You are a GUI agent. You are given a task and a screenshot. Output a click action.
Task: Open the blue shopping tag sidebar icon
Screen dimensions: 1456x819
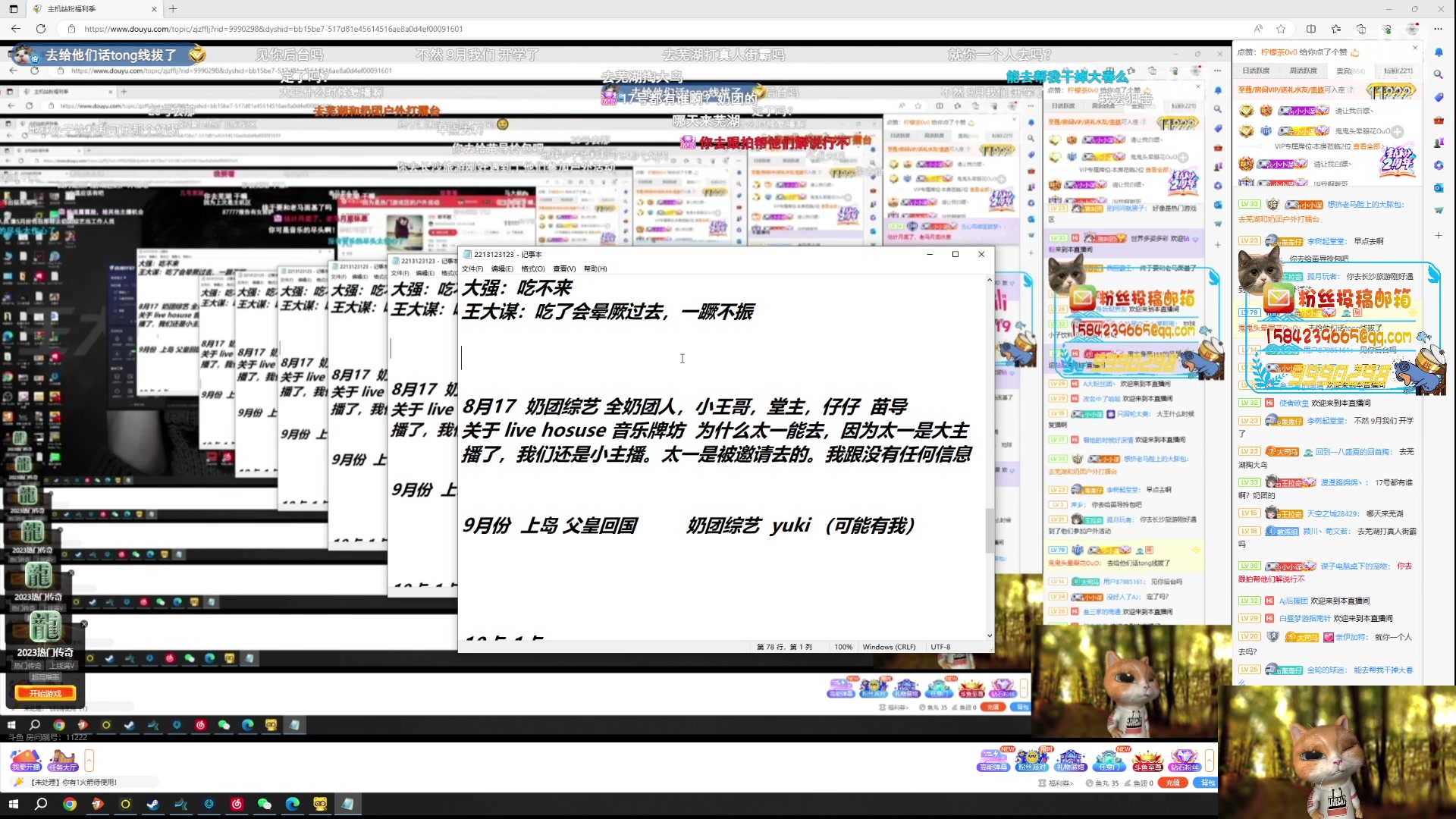tap(1439, 97)
